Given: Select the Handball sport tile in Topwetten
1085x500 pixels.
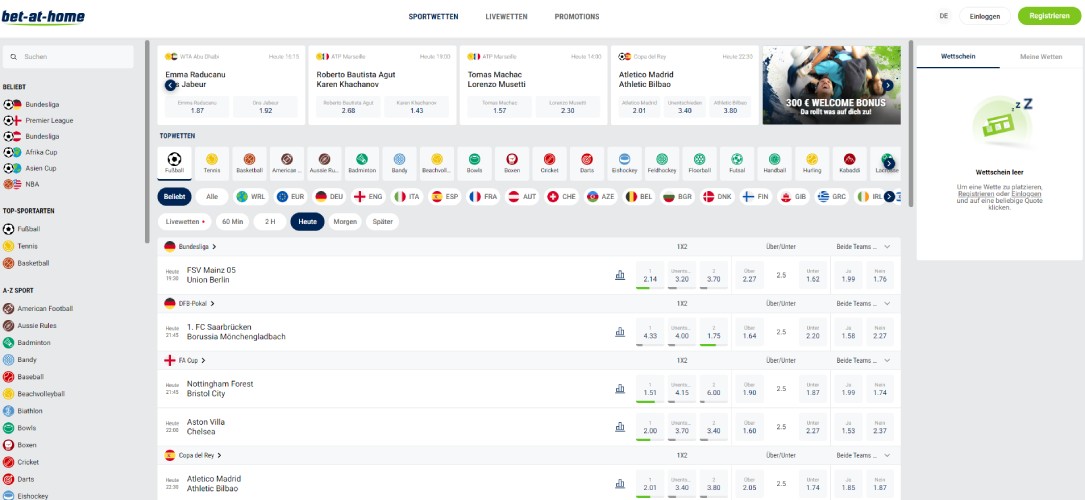Looking at the screenshot, I should (774, 163).
